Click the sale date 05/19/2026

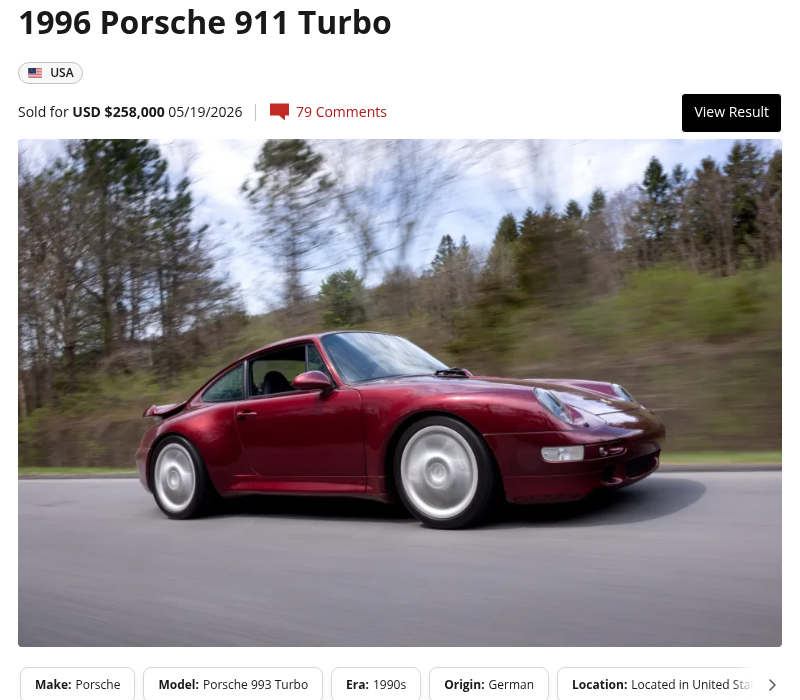coord(205,112)
